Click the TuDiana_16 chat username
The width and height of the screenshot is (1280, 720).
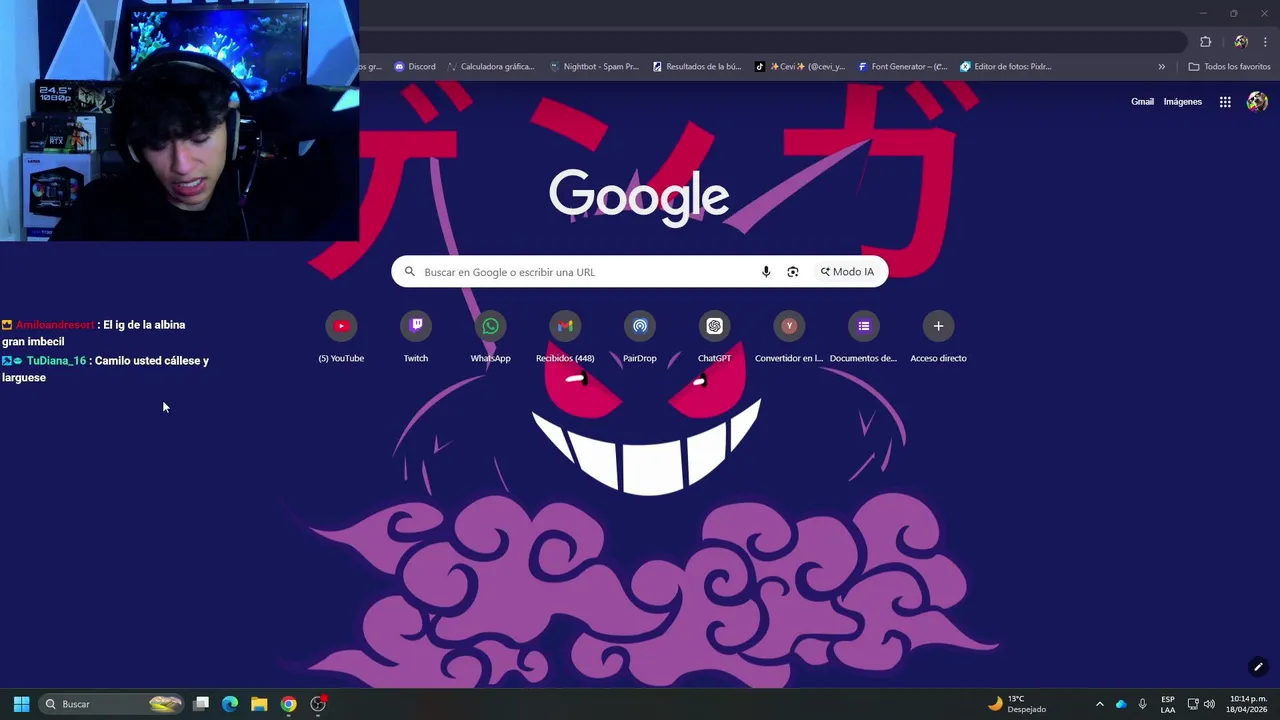tap(56, 361)
